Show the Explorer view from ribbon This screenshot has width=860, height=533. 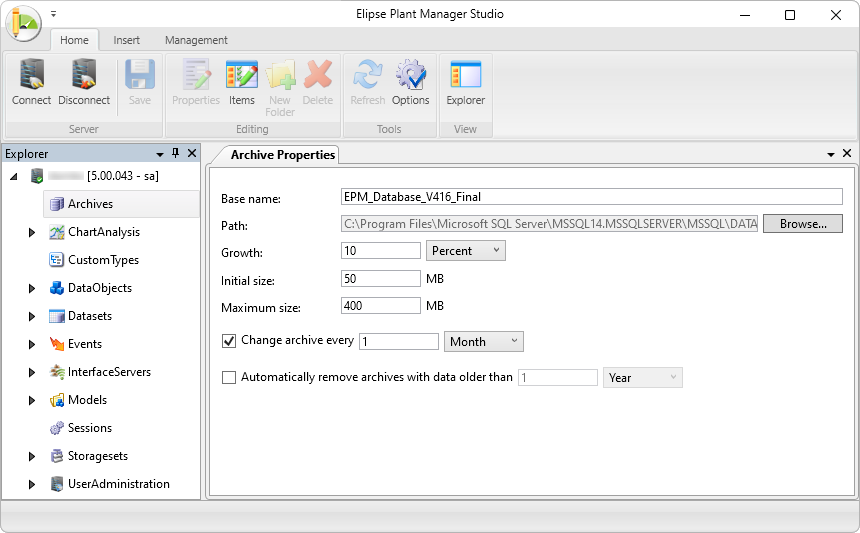click(x=465, y=83)
